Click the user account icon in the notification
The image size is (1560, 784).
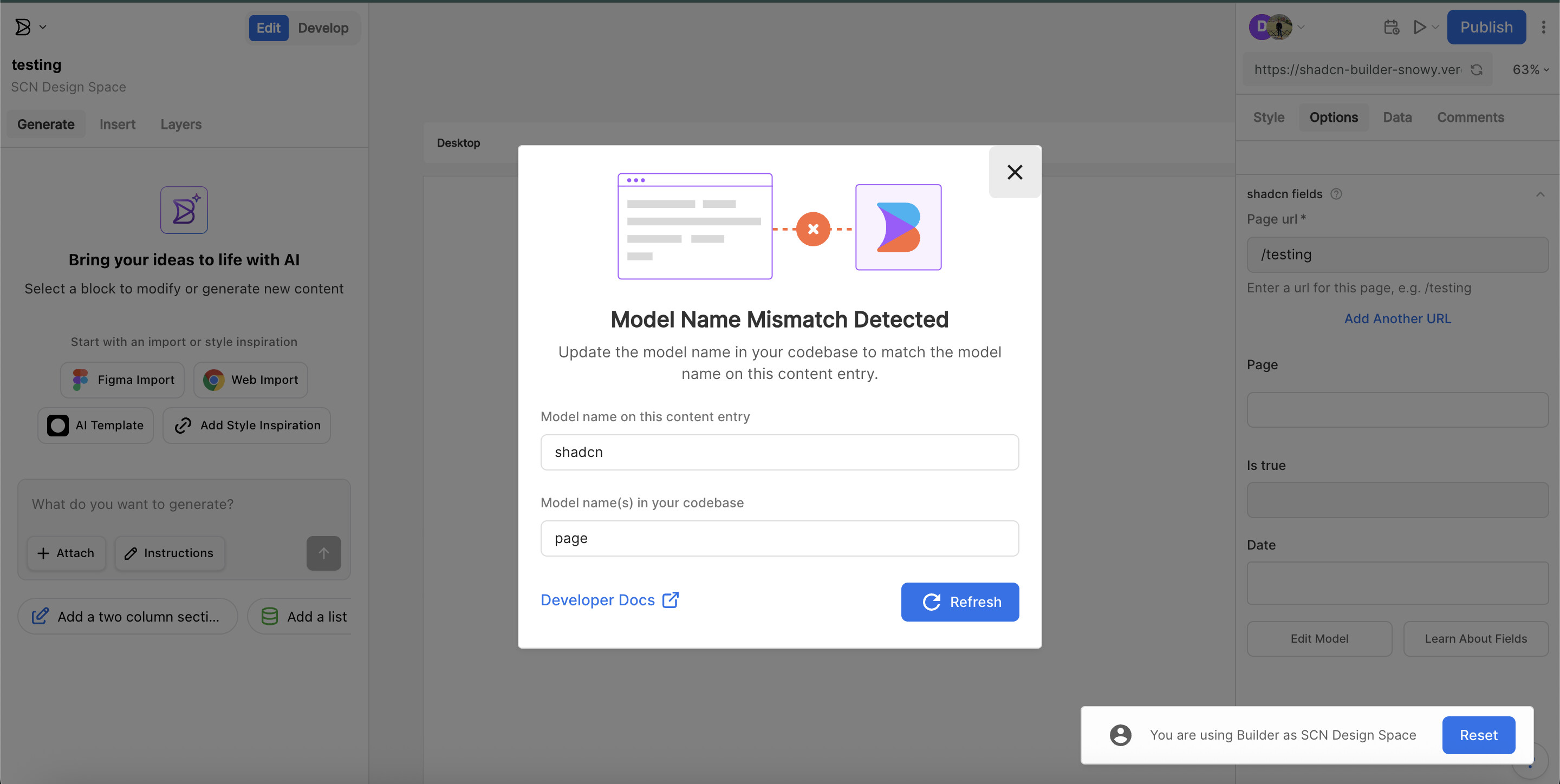[1120, 734]
